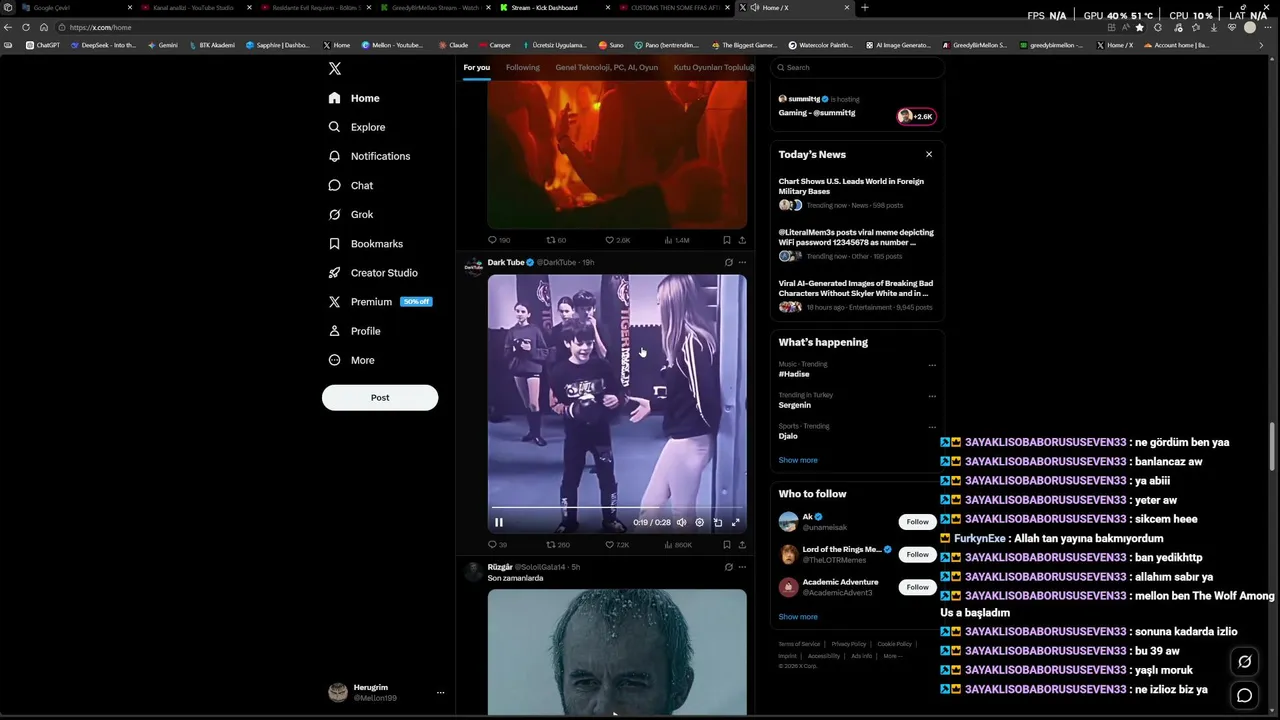Close the Today's News panel
Viewport: 1280px width, 720px height.
pyautogui.click(x=929, y=154)
